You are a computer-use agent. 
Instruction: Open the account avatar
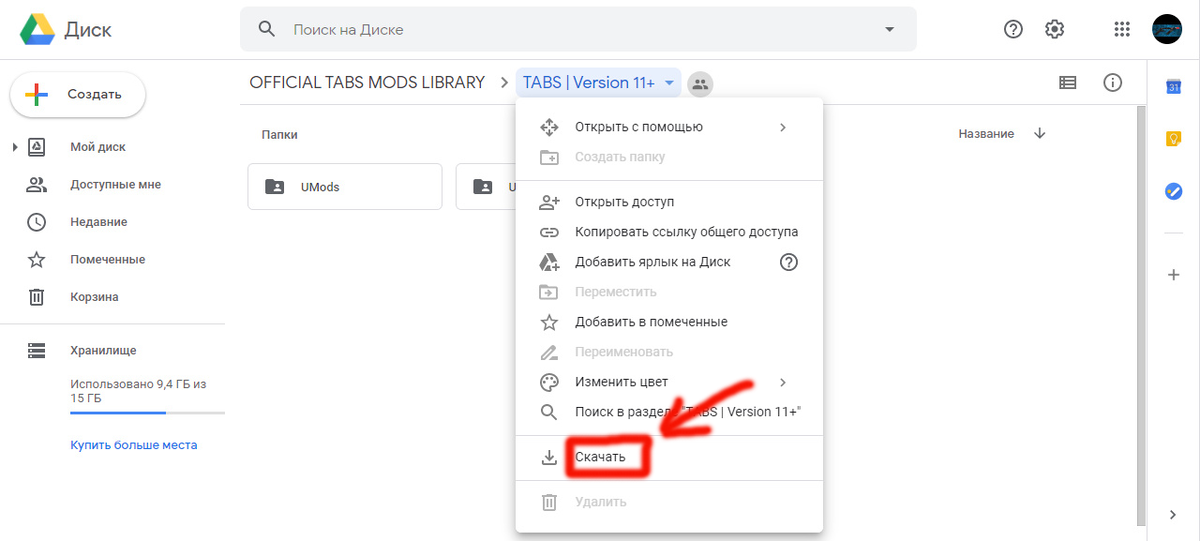point(1168,29)
